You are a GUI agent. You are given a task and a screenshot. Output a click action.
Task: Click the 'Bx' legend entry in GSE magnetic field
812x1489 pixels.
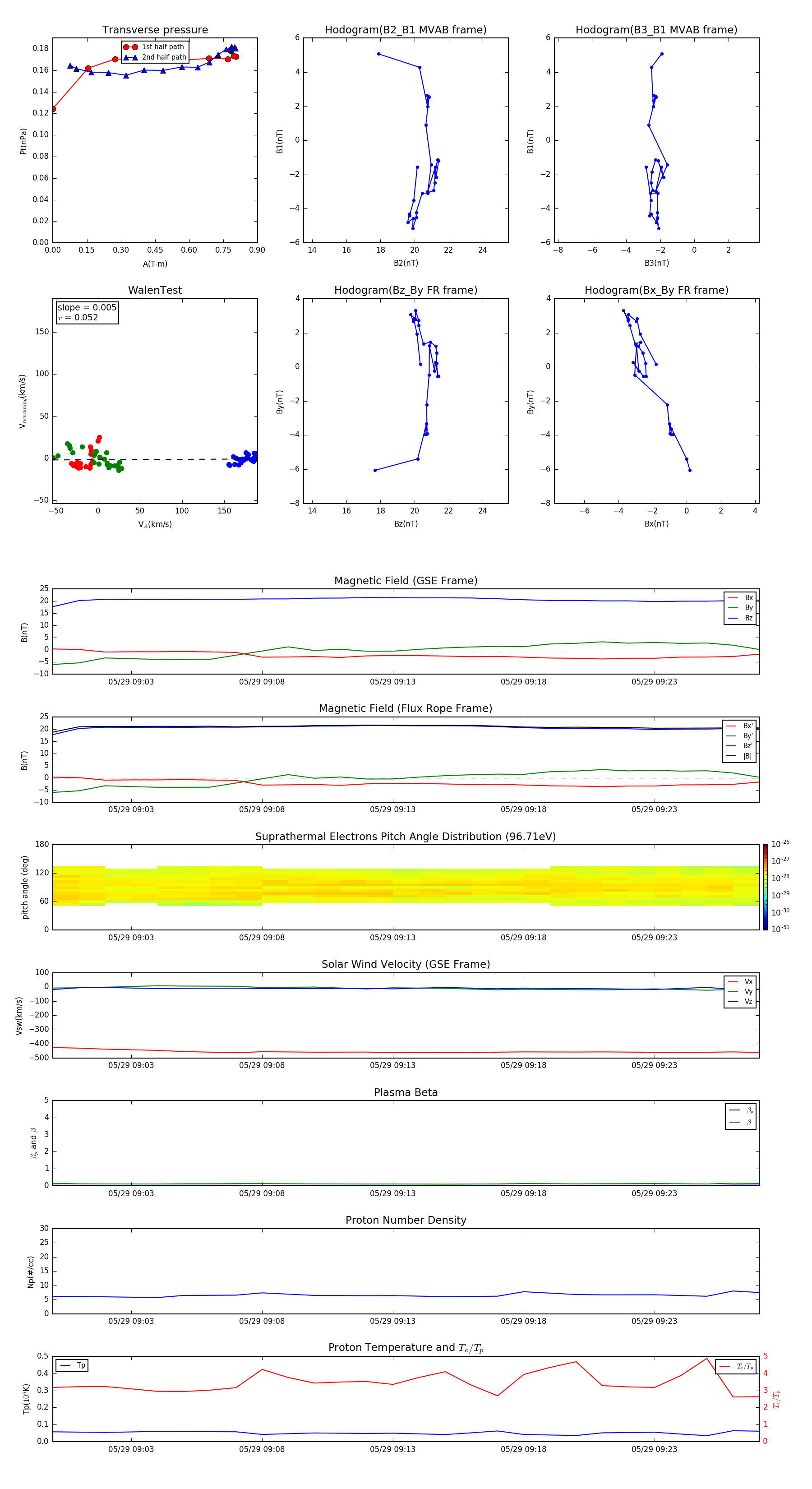pos(740,598)
